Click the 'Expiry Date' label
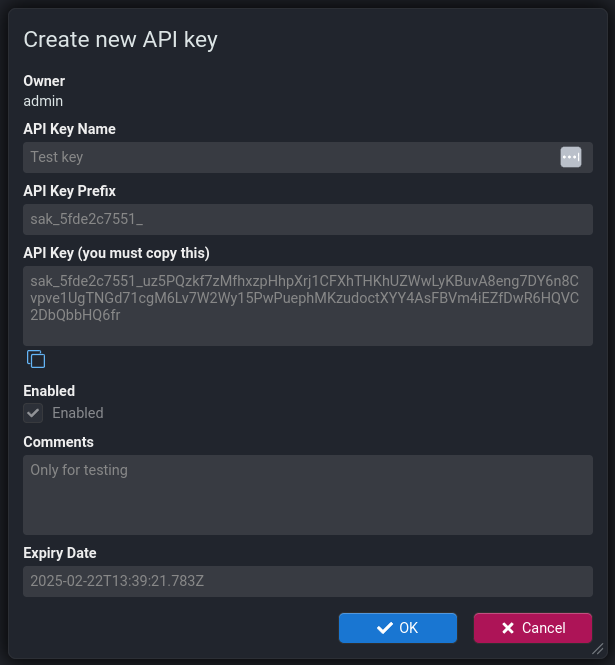The image size is (615, 665). click(x=60, y=553)
